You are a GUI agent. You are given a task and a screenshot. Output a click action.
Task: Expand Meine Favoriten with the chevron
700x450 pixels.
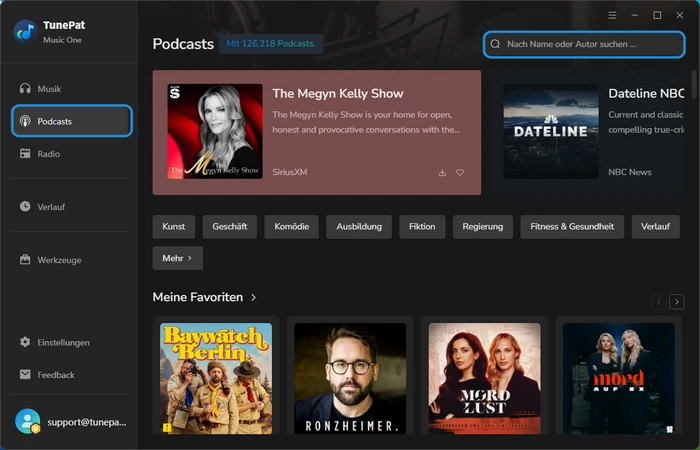pos(254,297)
